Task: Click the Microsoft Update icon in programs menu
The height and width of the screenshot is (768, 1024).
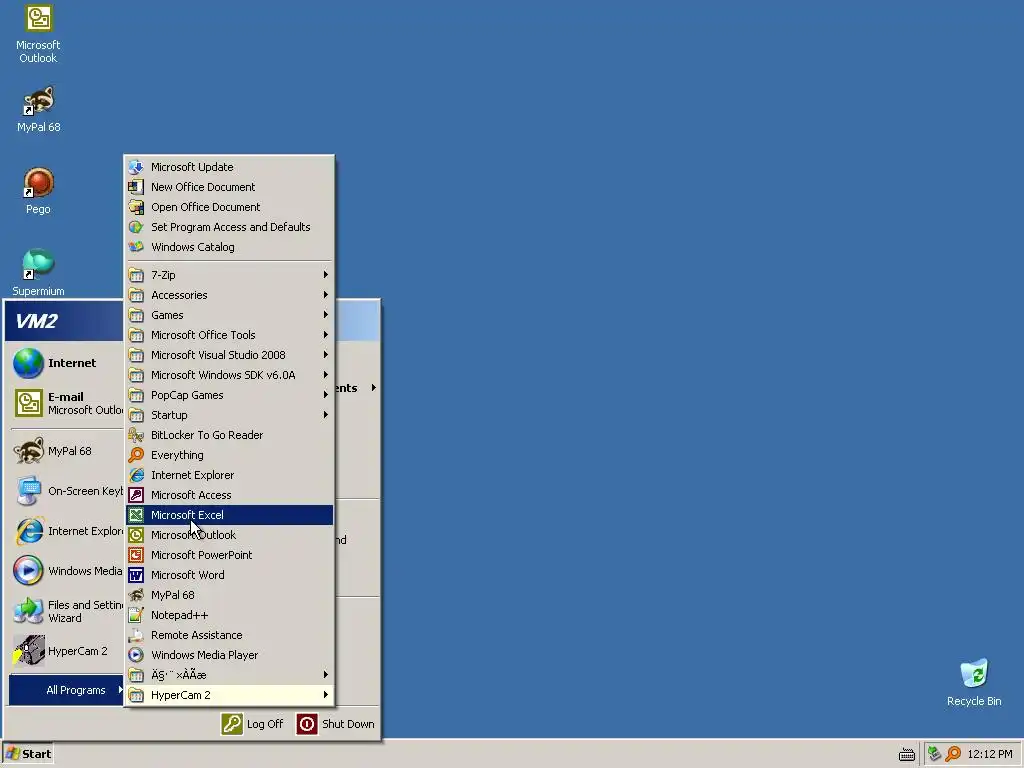Action: (x=136, y=167)
